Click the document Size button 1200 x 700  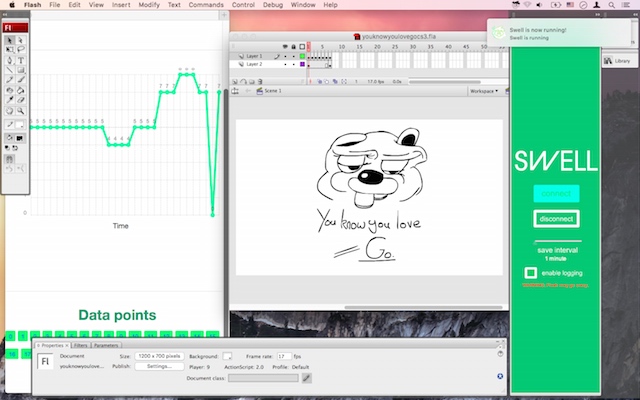pyautogui.click(x=159, y=356)
